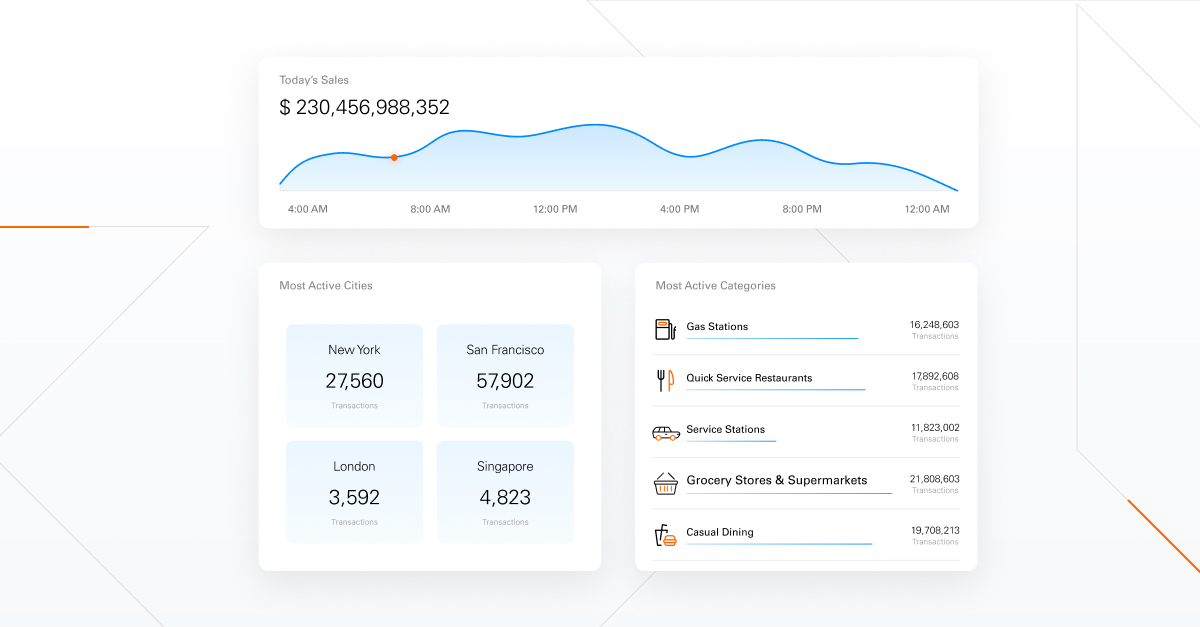Click the shopping basket icon
1200x627 pixels.
(x=665, y=484)
